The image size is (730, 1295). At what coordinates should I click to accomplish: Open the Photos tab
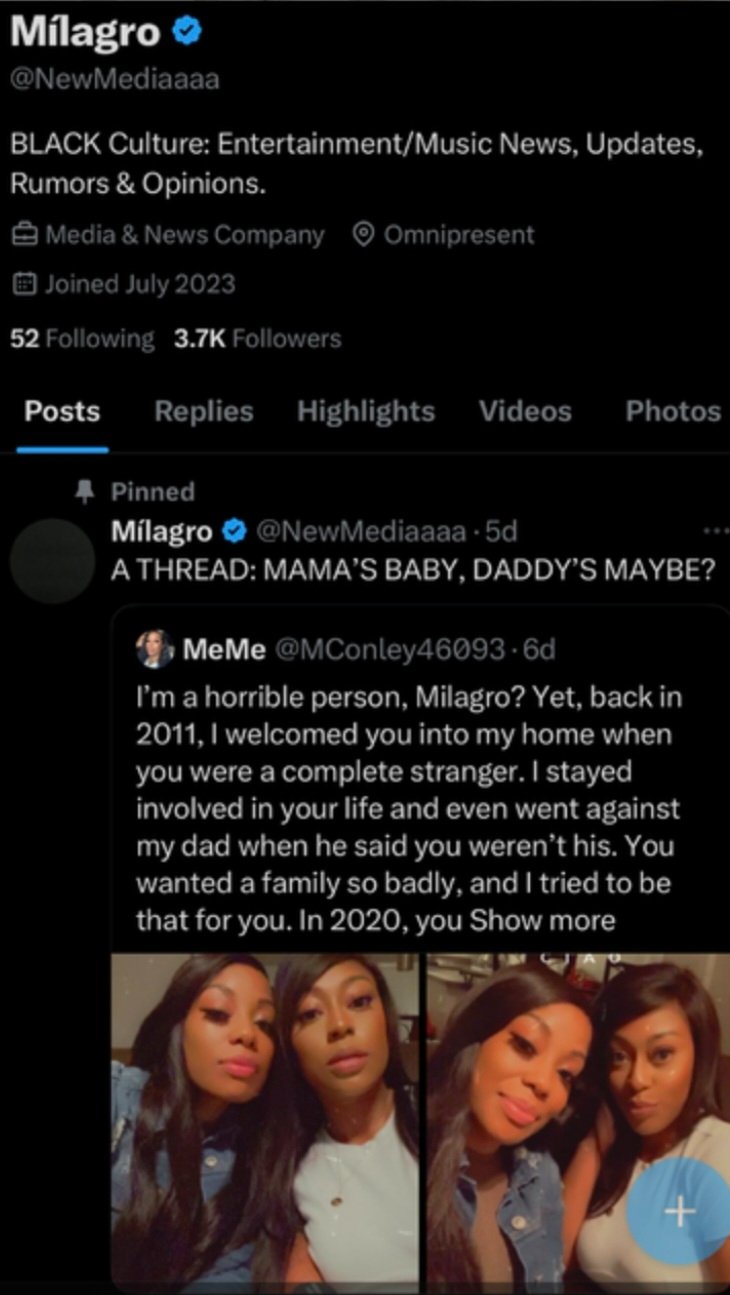click(x=672, y=411)
